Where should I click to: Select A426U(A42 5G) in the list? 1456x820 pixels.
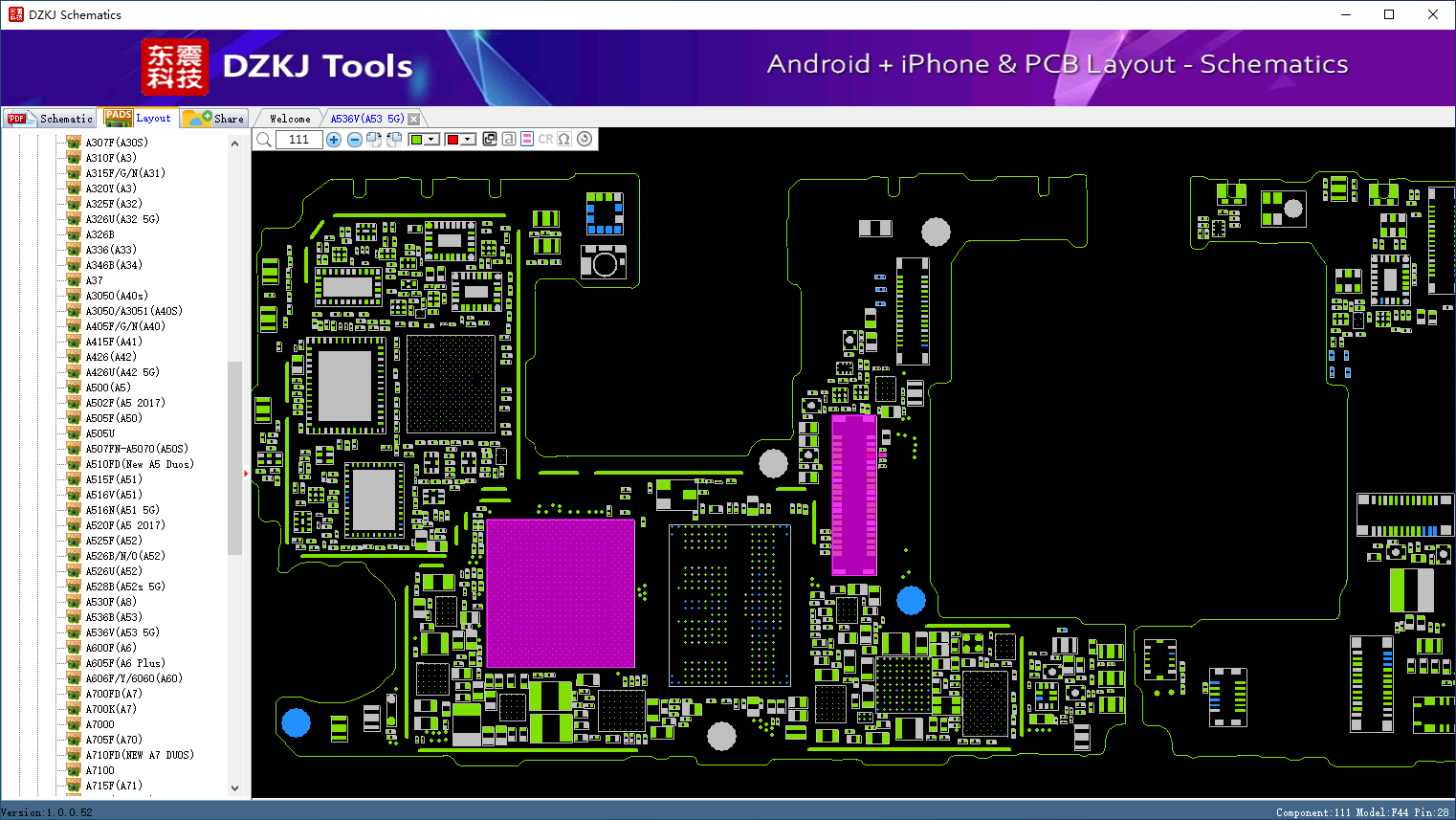pyautogui.click(x=122, y=372)
